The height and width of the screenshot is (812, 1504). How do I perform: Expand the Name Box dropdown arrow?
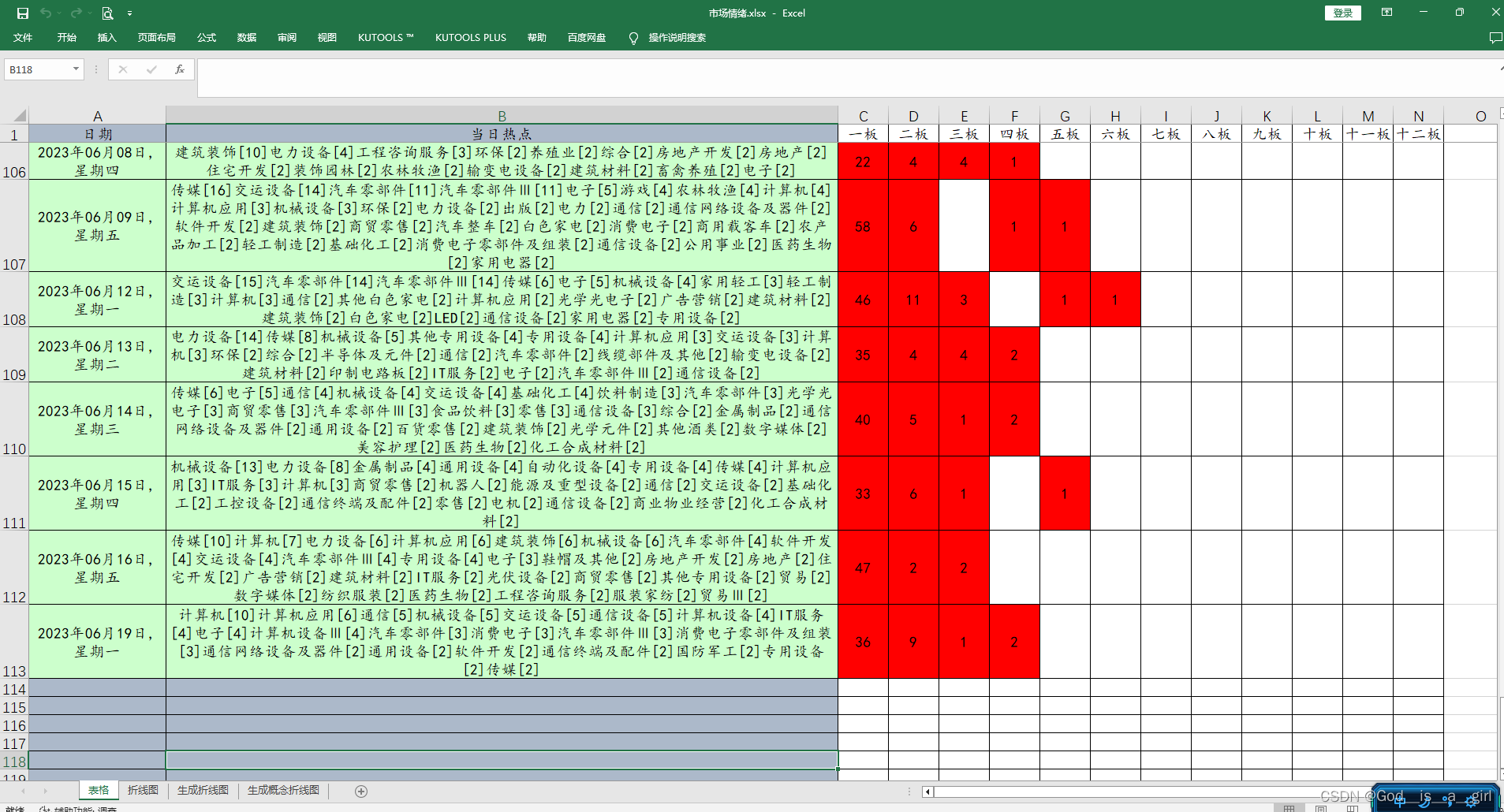point(76,69)
